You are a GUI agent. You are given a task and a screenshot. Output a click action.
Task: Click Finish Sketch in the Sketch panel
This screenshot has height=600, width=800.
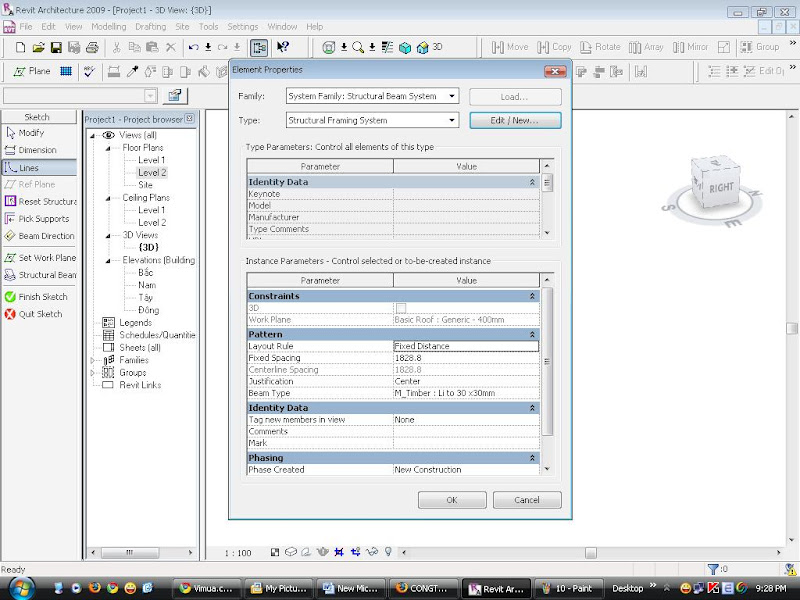[36, 297]
